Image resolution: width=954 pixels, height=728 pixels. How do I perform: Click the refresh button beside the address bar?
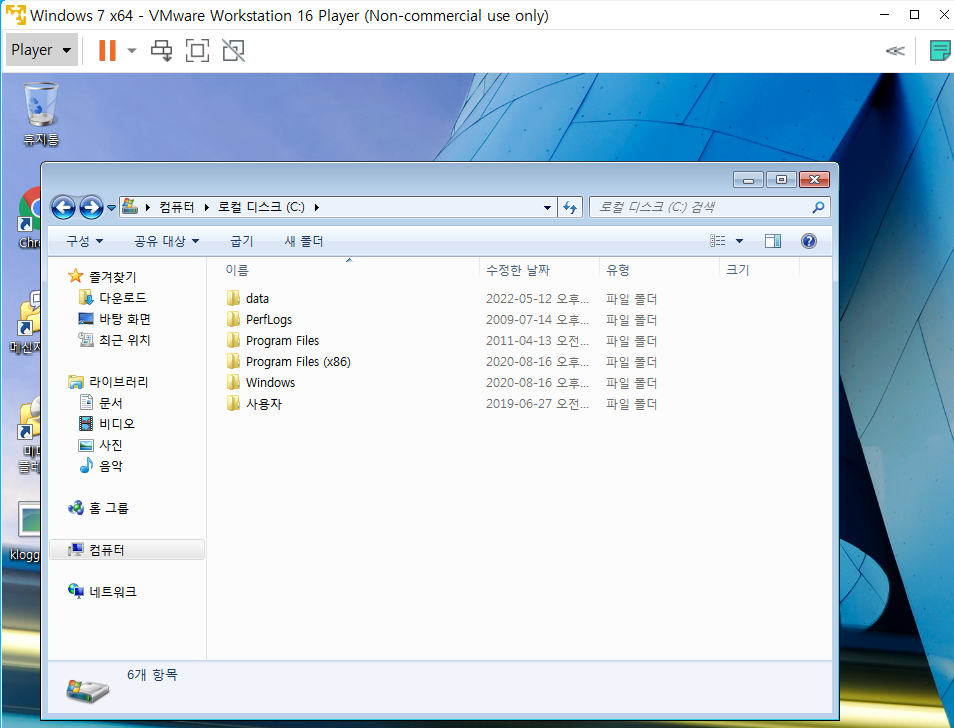(x=570, y=207)
